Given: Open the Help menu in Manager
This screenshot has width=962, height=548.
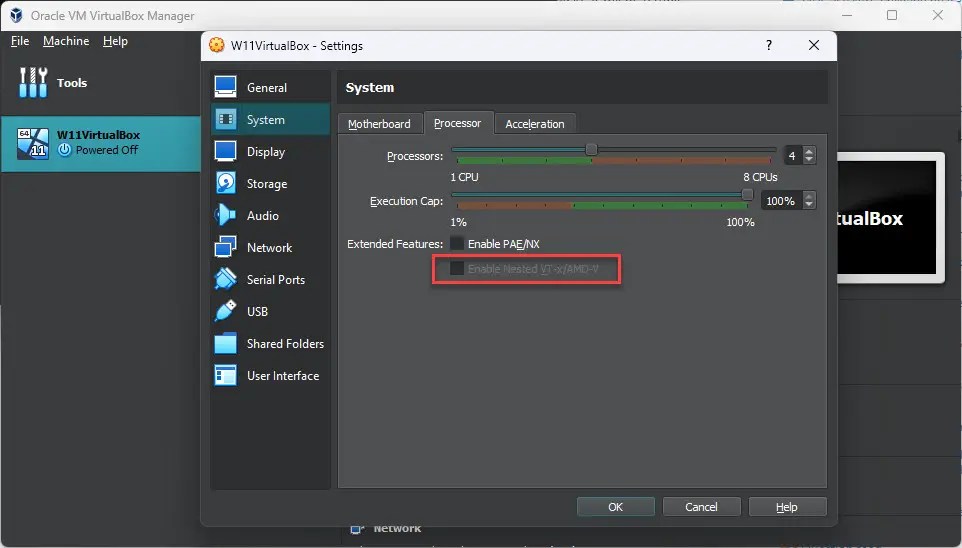Looking at the screenshot, I should (115, 41).
